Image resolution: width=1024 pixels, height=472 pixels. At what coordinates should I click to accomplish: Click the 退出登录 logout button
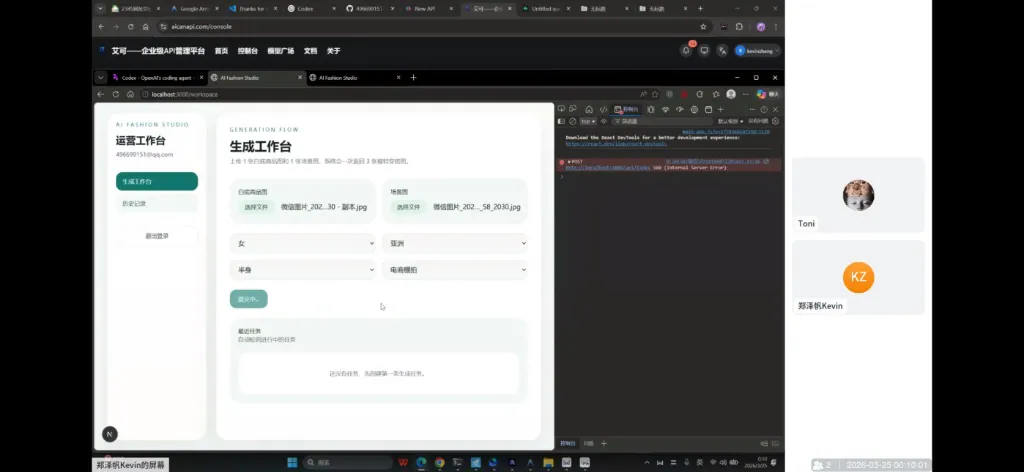point(157,236)
